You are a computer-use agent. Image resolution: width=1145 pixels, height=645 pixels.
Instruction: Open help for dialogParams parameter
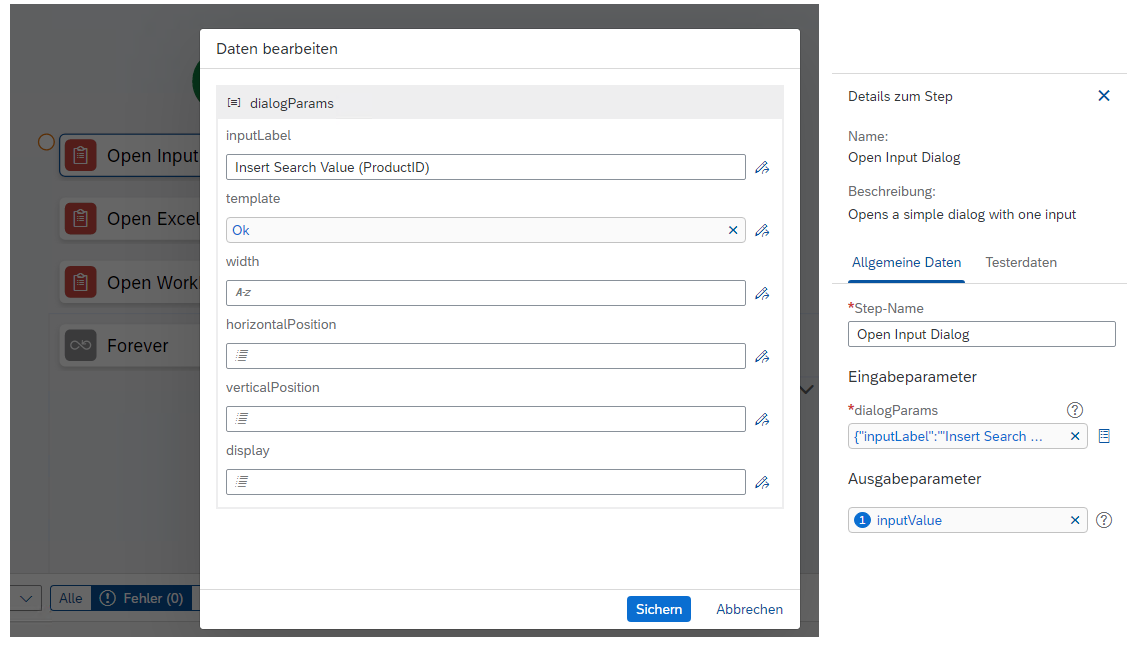(1075, 410)
